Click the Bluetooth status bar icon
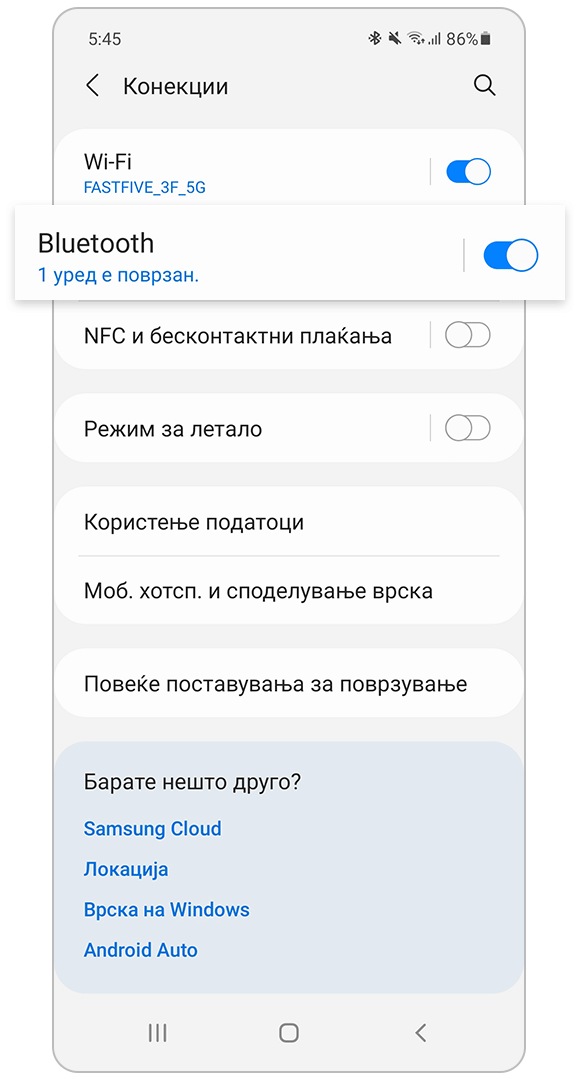This screenshot has height=1080, width=580. coord(374,37)
